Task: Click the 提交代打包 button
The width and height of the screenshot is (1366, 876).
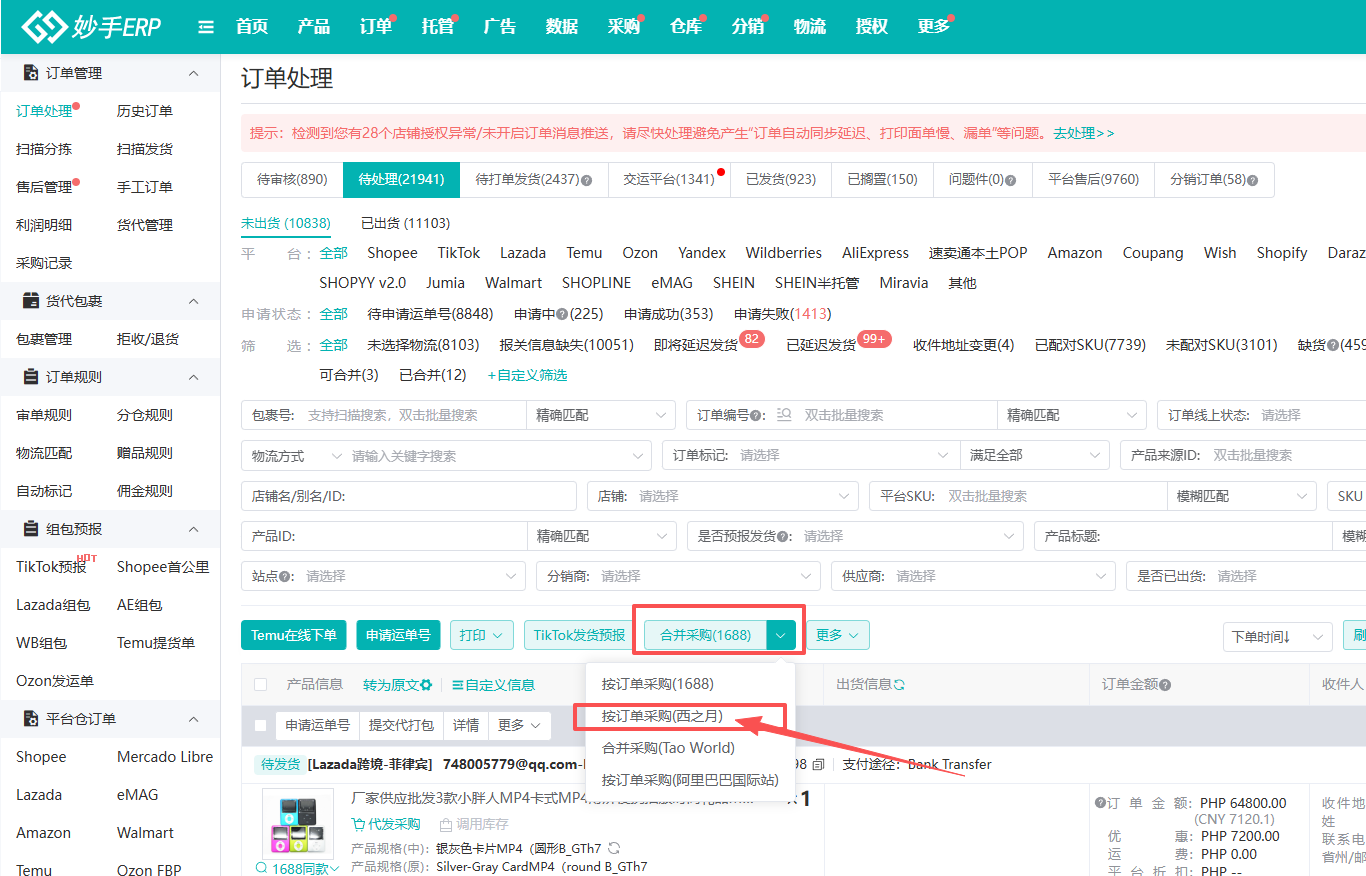Action: tap(401, 725)
